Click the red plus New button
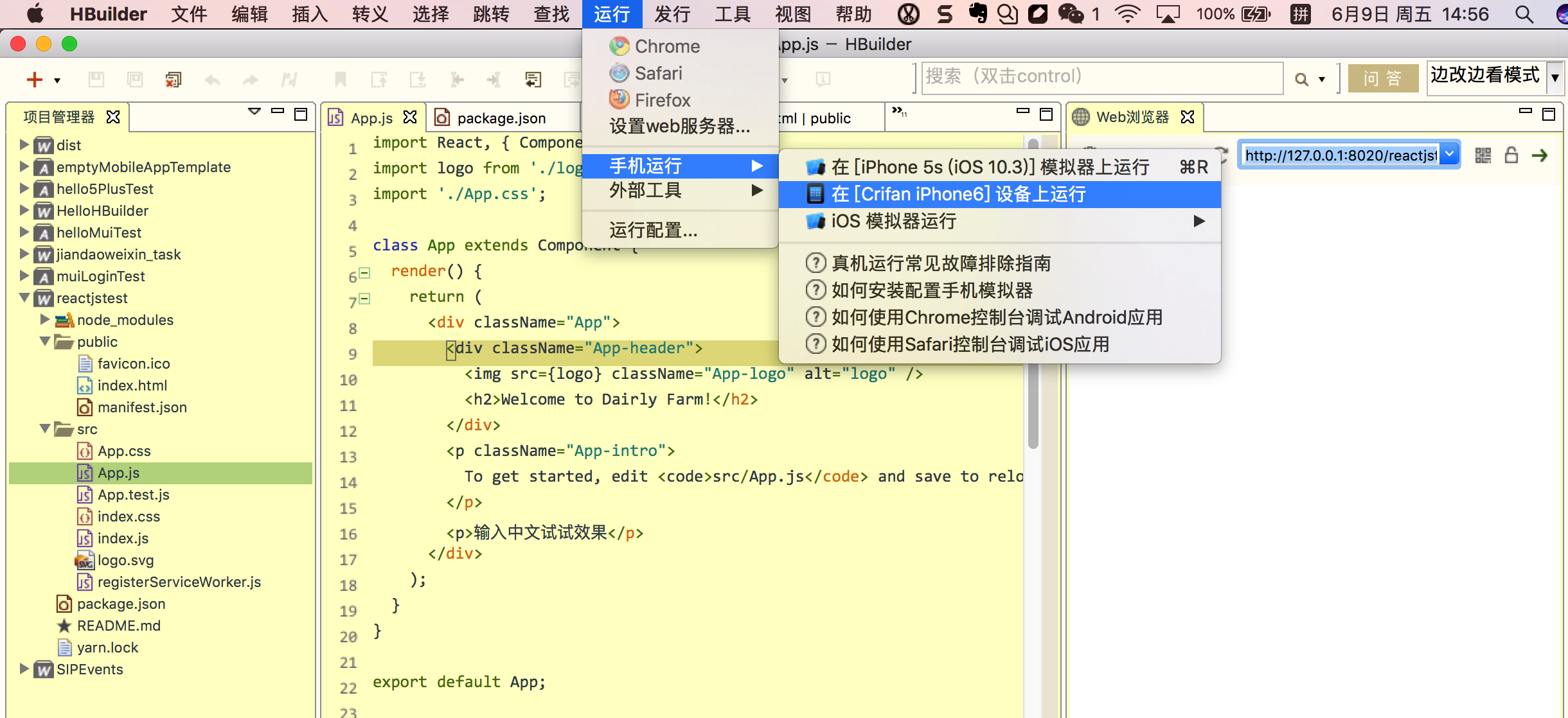Viewport: 1568px width, 718px height. [x=34, y=80]
